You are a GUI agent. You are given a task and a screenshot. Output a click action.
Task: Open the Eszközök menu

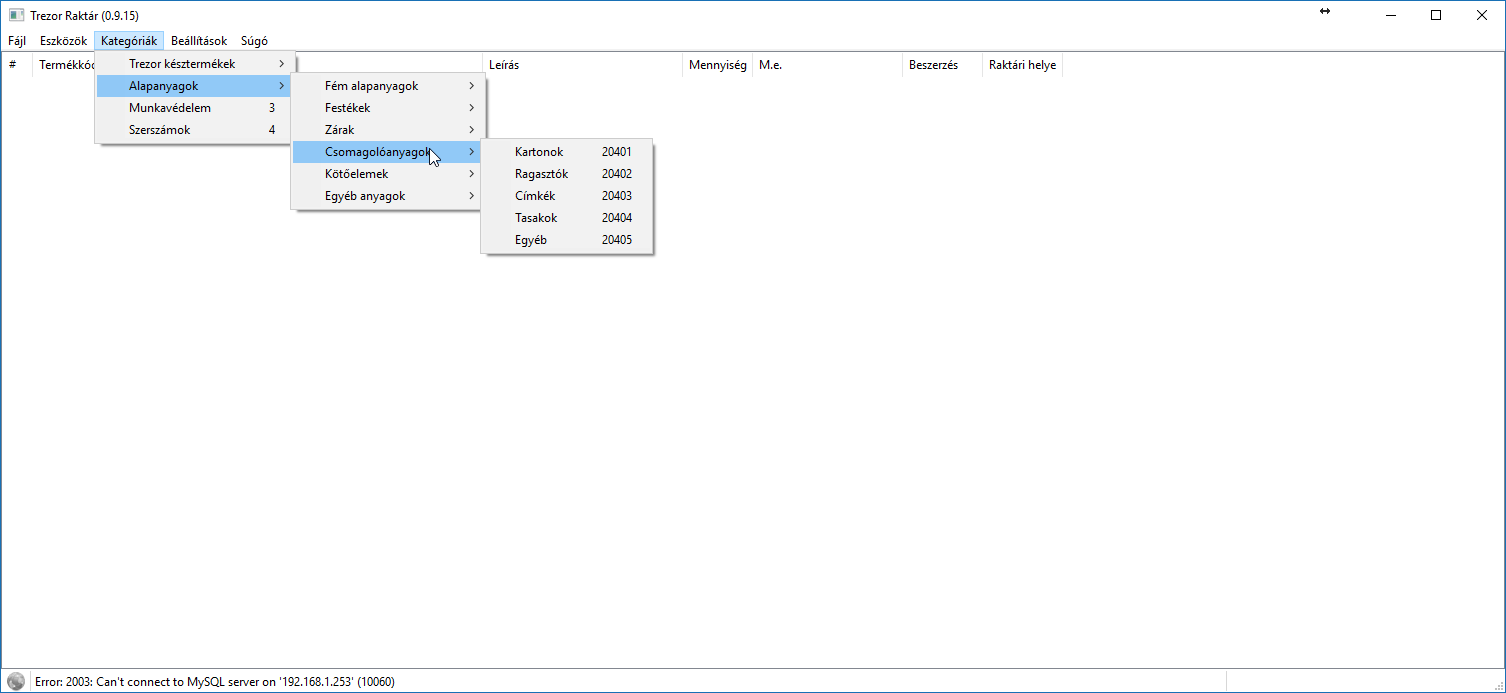point(63,41)
